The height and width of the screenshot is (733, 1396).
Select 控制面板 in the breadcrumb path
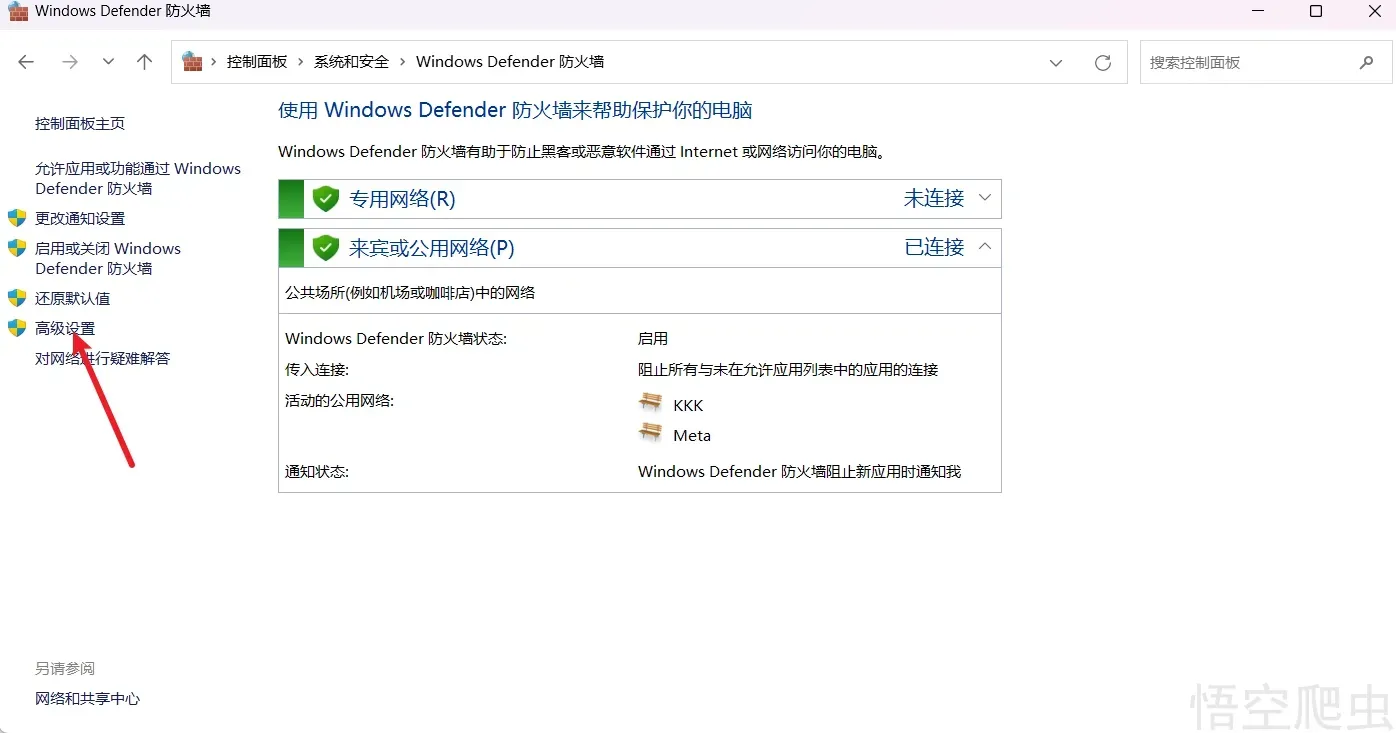pyautogui.click(x=257, y=62)
